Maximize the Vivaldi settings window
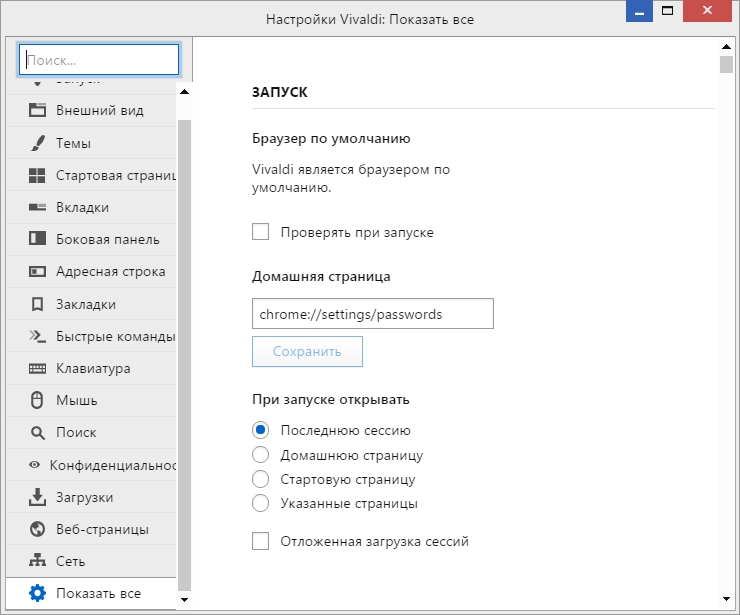Viewport: 740px width, 615px height. [667, 11]
